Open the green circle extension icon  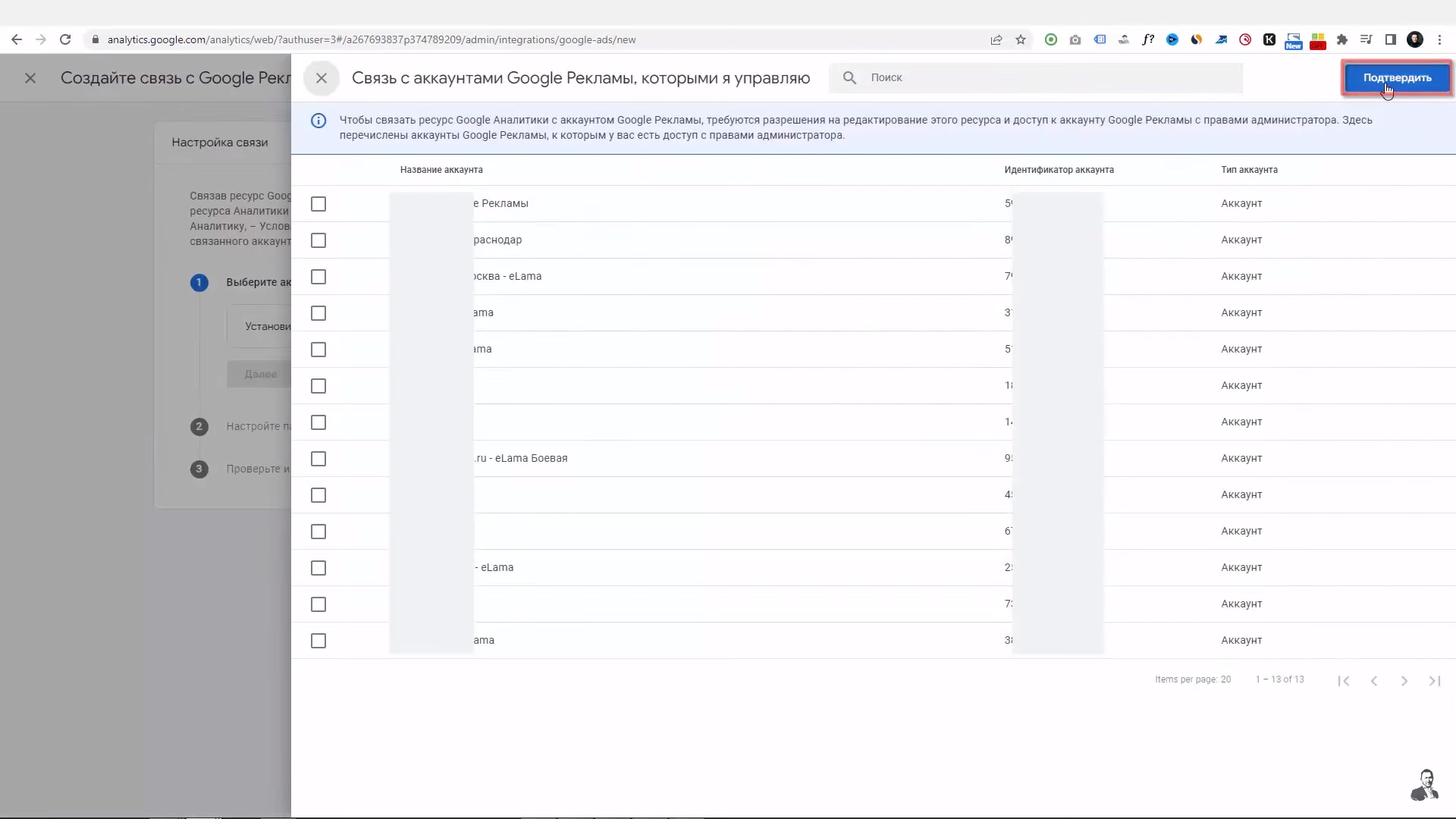point(1051,39)
